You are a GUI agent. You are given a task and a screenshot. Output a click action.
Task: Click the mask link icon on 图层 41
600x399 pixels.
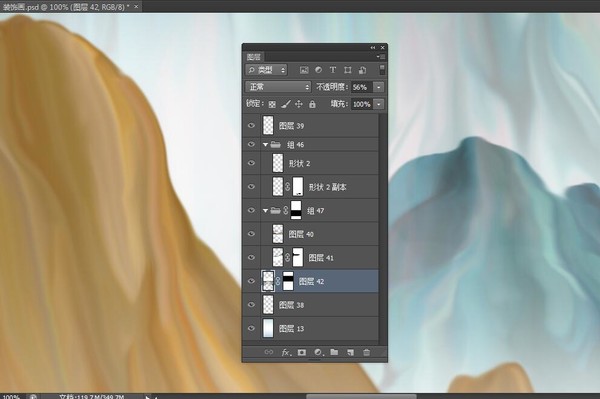[x=288, y=257]
